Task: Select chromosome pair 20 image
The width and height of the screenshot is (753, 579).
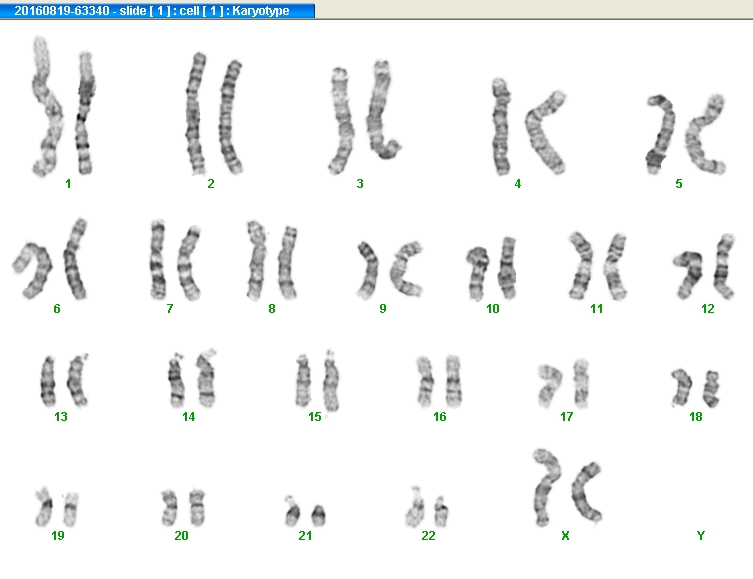Action: (183, 507)
